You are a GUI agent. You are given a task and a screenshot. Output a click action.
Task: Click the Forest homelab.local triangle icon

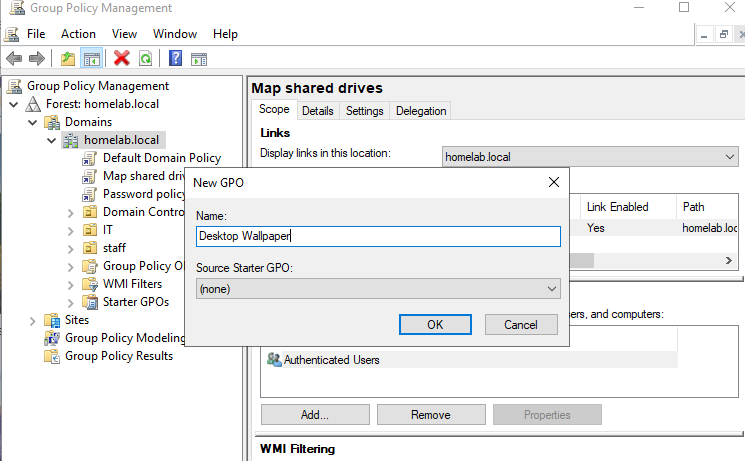pyautogui.click(x=33, y=104)
